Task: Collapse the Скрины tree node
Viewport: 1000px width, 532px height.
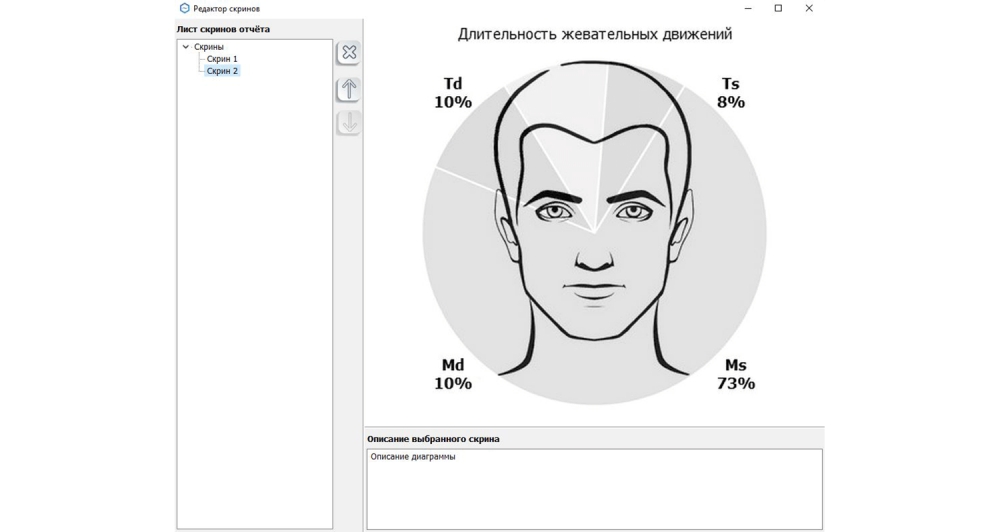Action: (x=186, y=47)
